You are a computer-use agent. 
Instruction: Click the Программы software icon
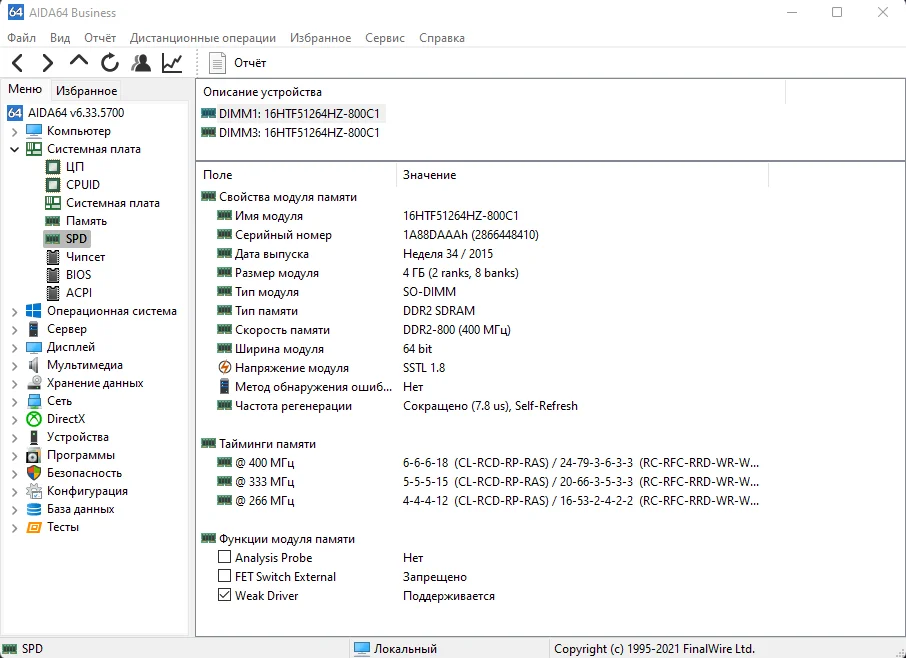click(34, 455)
